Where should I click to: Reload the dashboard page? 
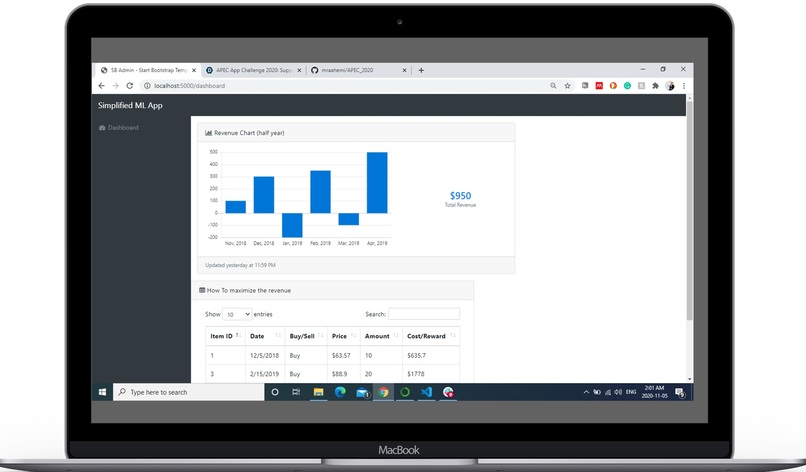130,86
